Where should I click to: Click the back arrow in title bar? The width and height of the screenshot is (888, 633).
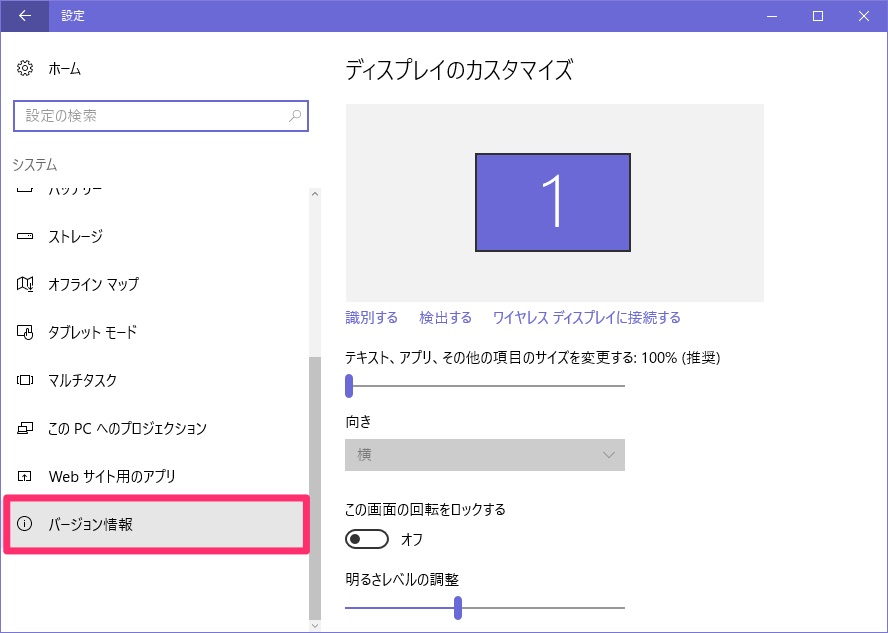click(x=24, y=16)
